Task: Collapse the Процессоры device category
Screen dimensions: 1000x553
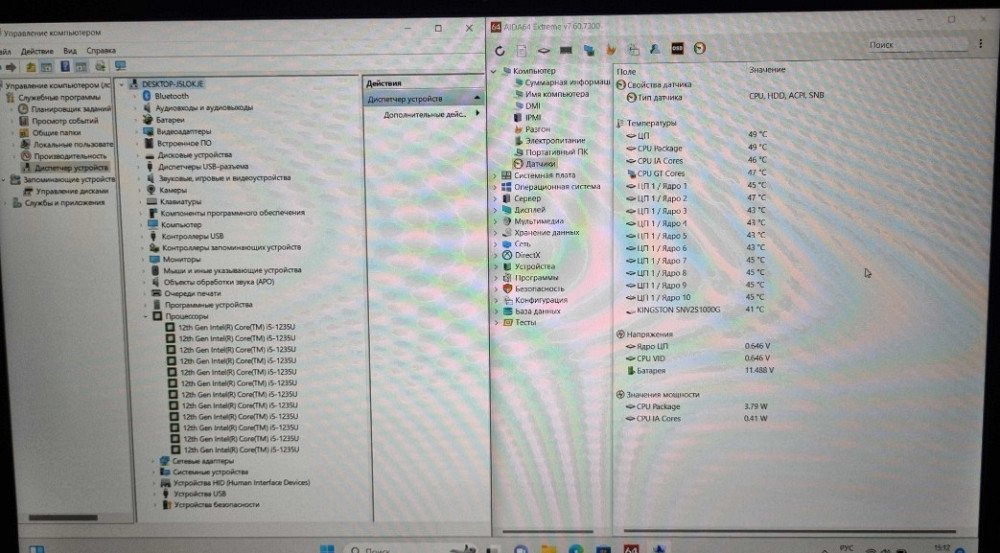Action: point(142,316)
